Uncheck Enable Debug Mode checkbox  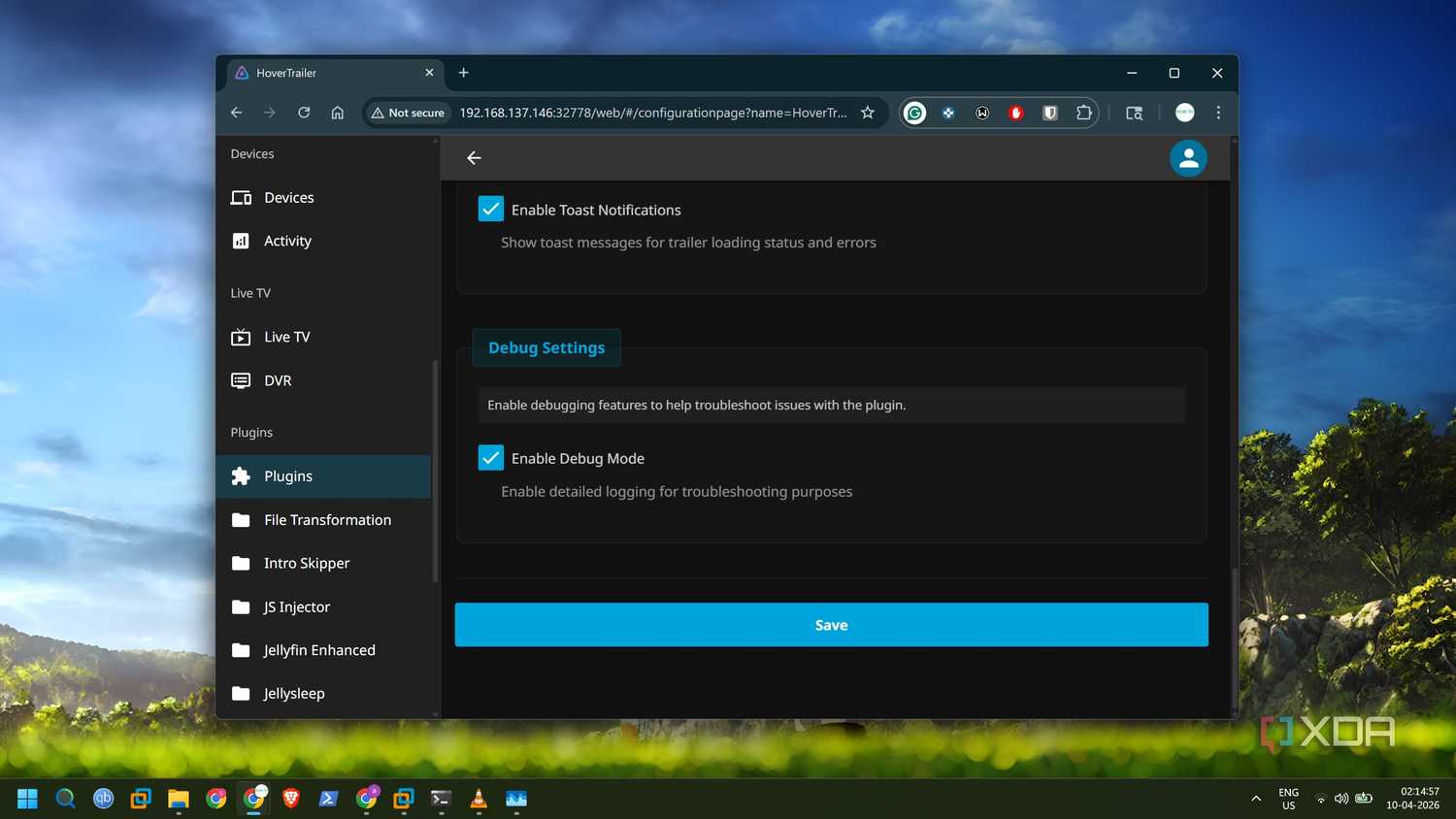(x=491, y=457)
